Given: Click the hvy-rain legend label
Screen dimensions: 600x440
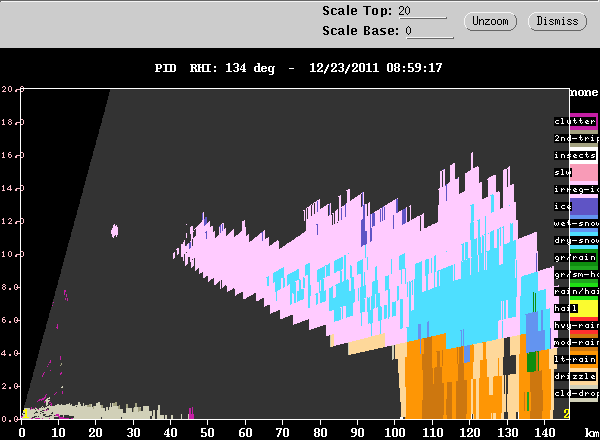Looking at the screenshot, I should [x=576, y=325].
